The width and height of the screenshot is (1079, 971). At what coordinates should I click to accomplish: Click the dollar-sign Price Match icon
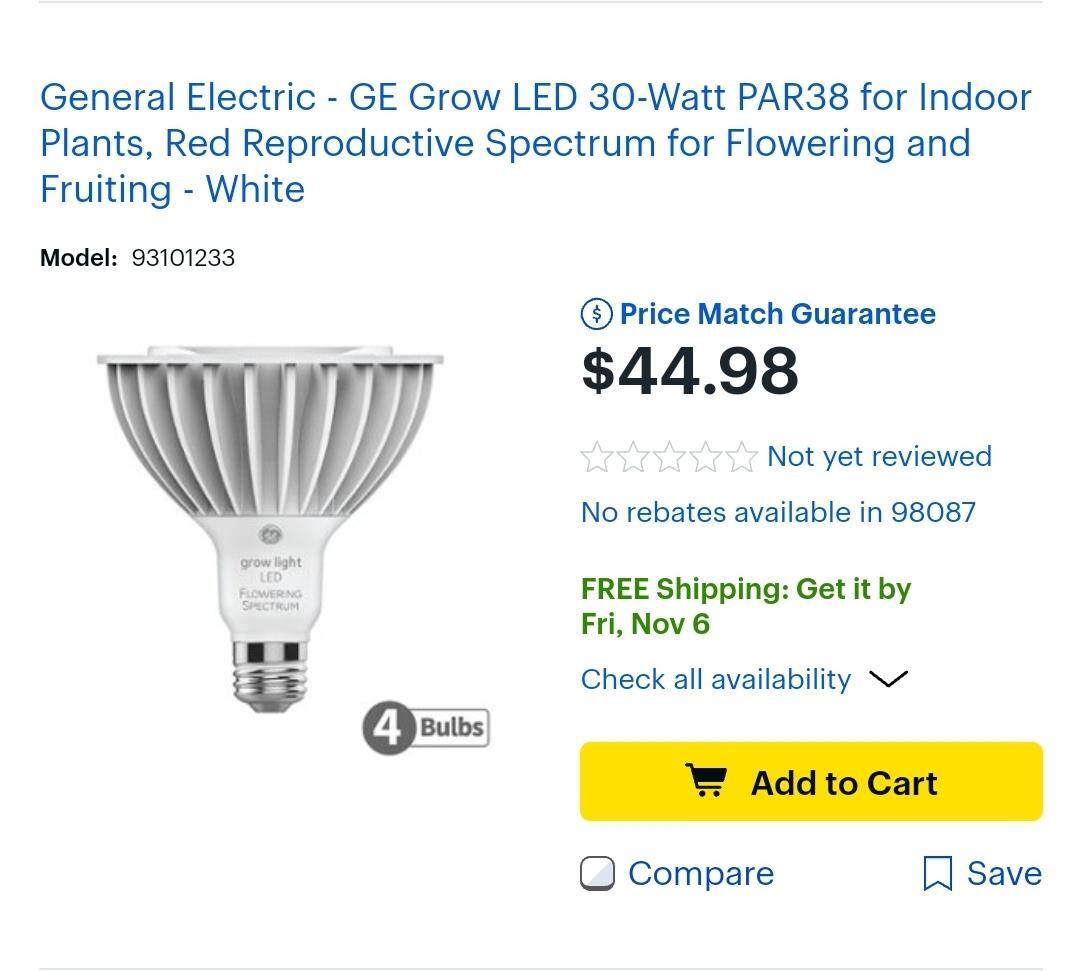coord(597,314)
